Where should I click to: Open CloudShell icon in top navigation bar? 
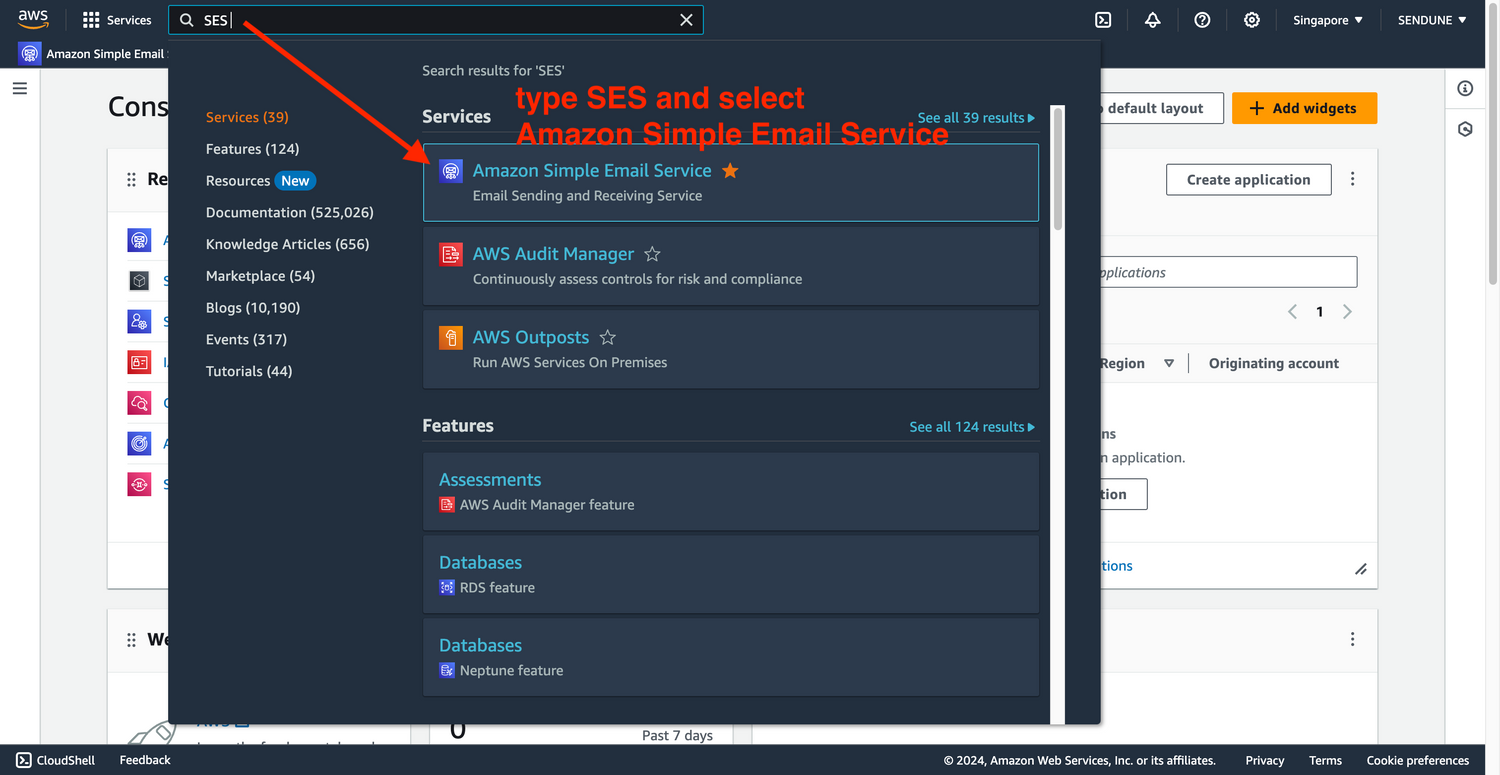coord(1104,20)
